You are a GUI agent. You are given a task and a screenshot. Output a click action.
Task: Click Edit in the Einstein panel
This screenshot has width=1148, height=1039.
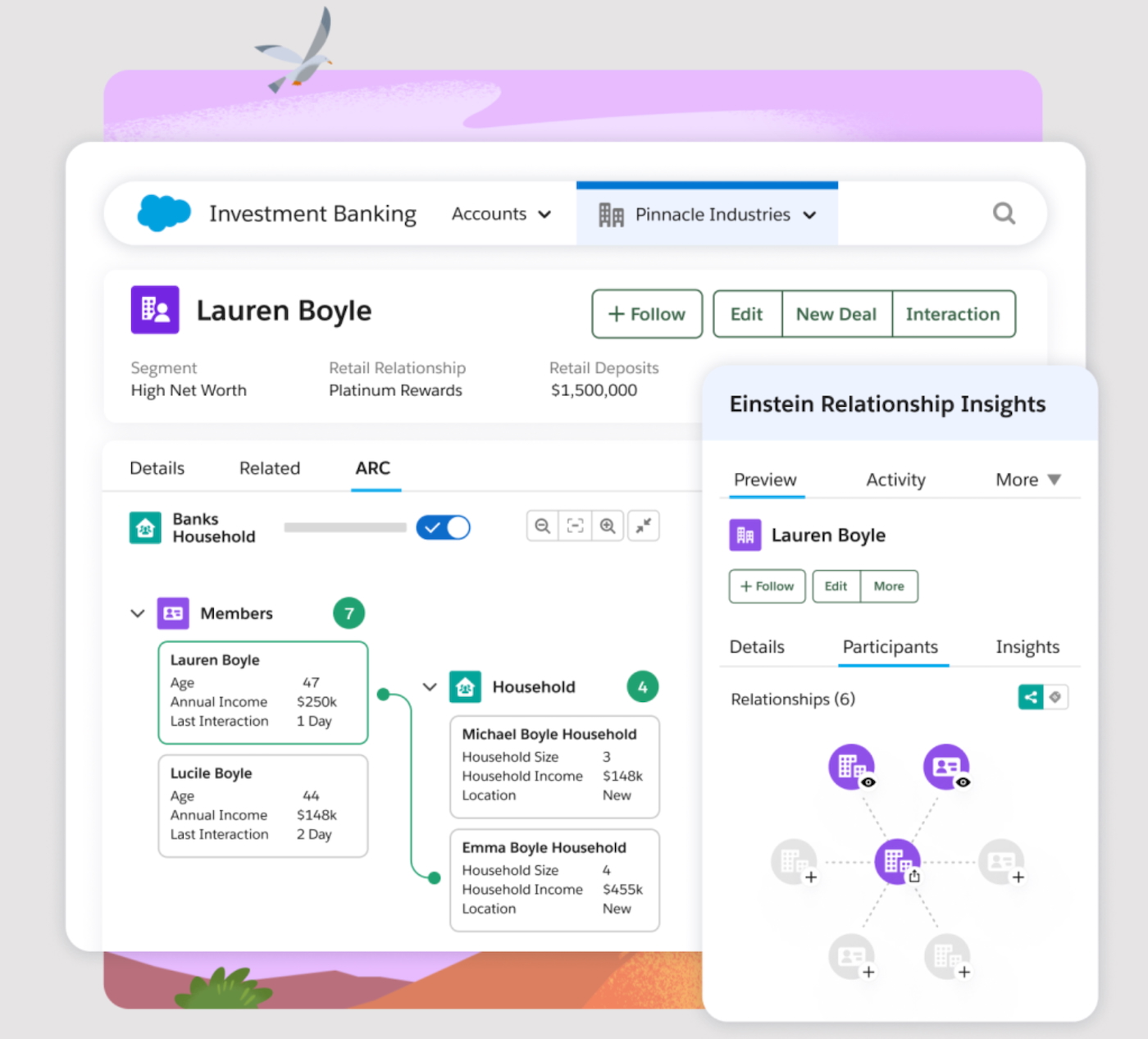(836, 586)
